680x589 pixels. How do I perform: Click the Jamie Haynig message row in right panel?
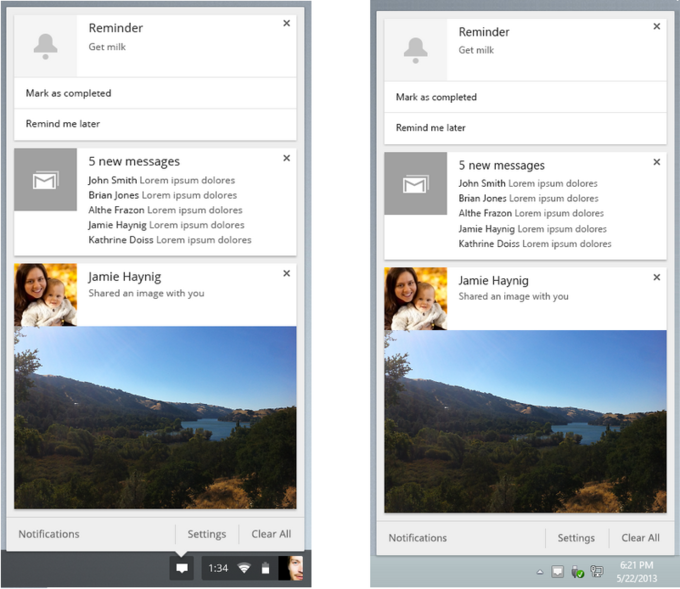(533, 229)
